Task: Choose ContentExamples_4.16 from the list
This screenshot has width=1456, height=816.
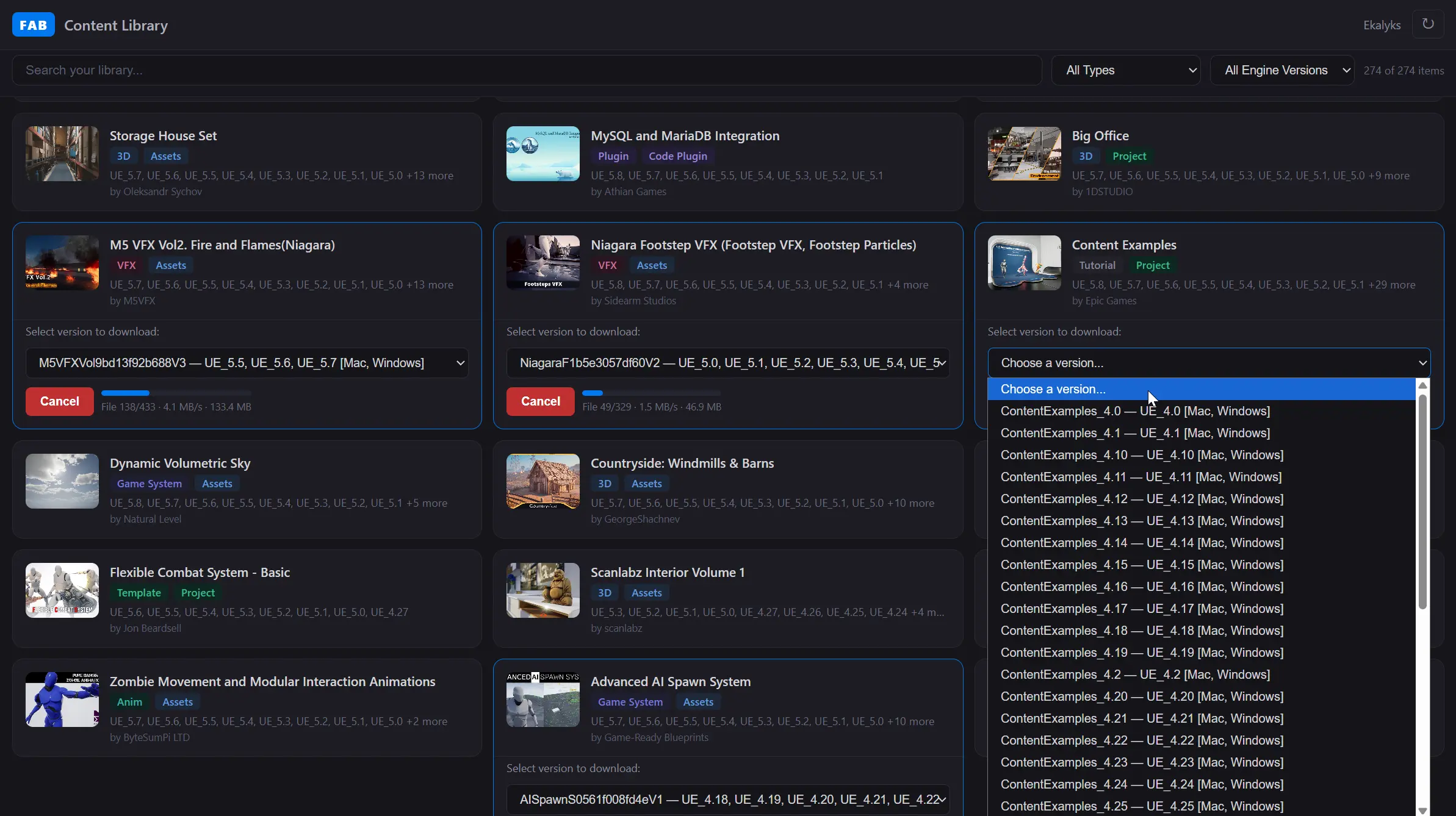Action: click(x=1202, y=587)
